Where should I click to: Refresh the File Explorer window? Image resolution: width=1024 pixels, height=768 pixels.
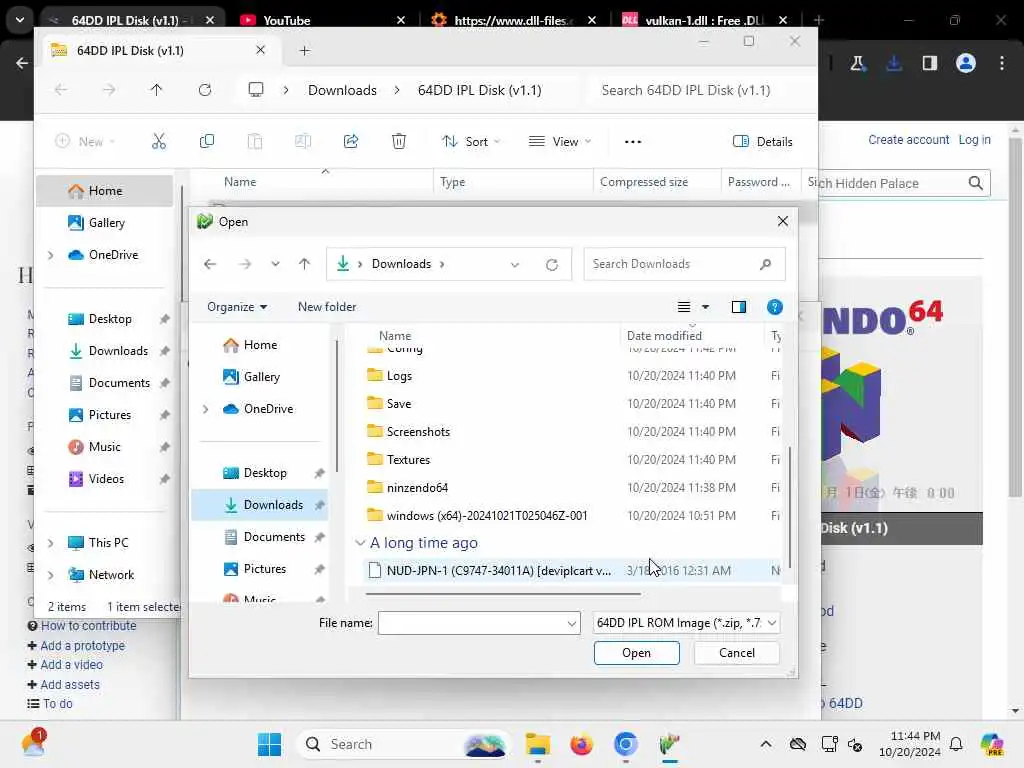coord(204,90)
